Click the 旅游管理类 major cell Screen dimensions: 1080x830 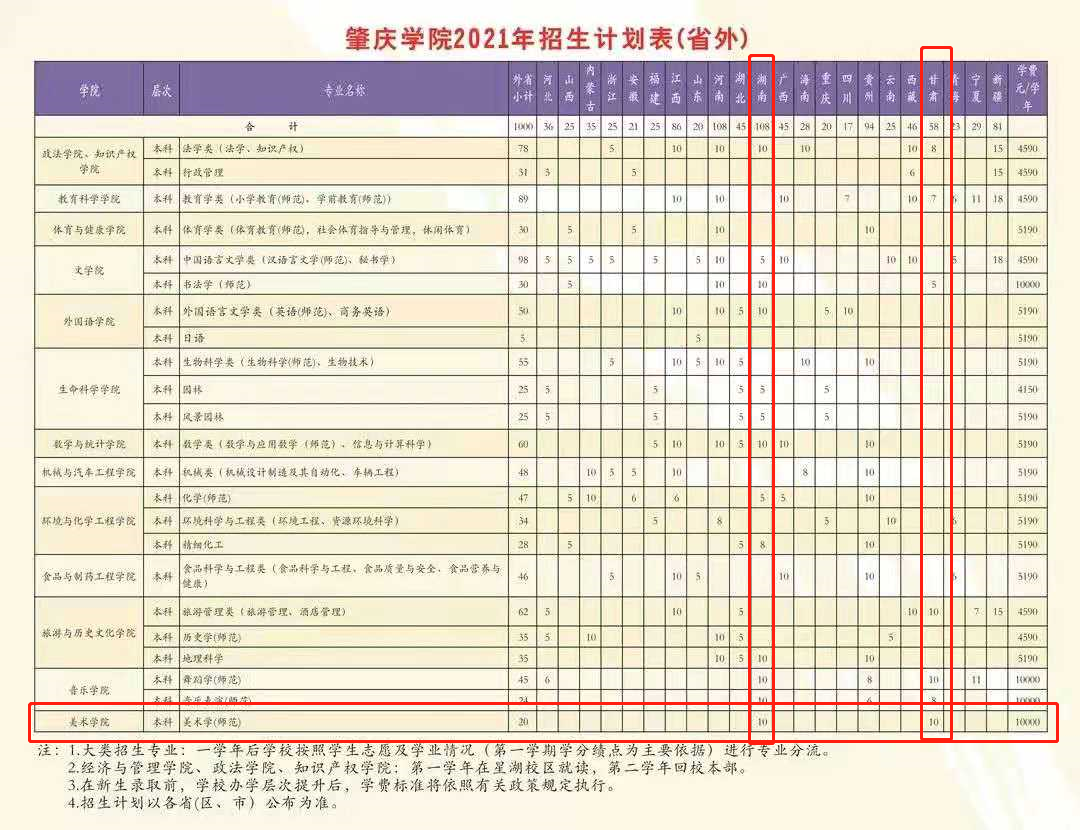263,611
